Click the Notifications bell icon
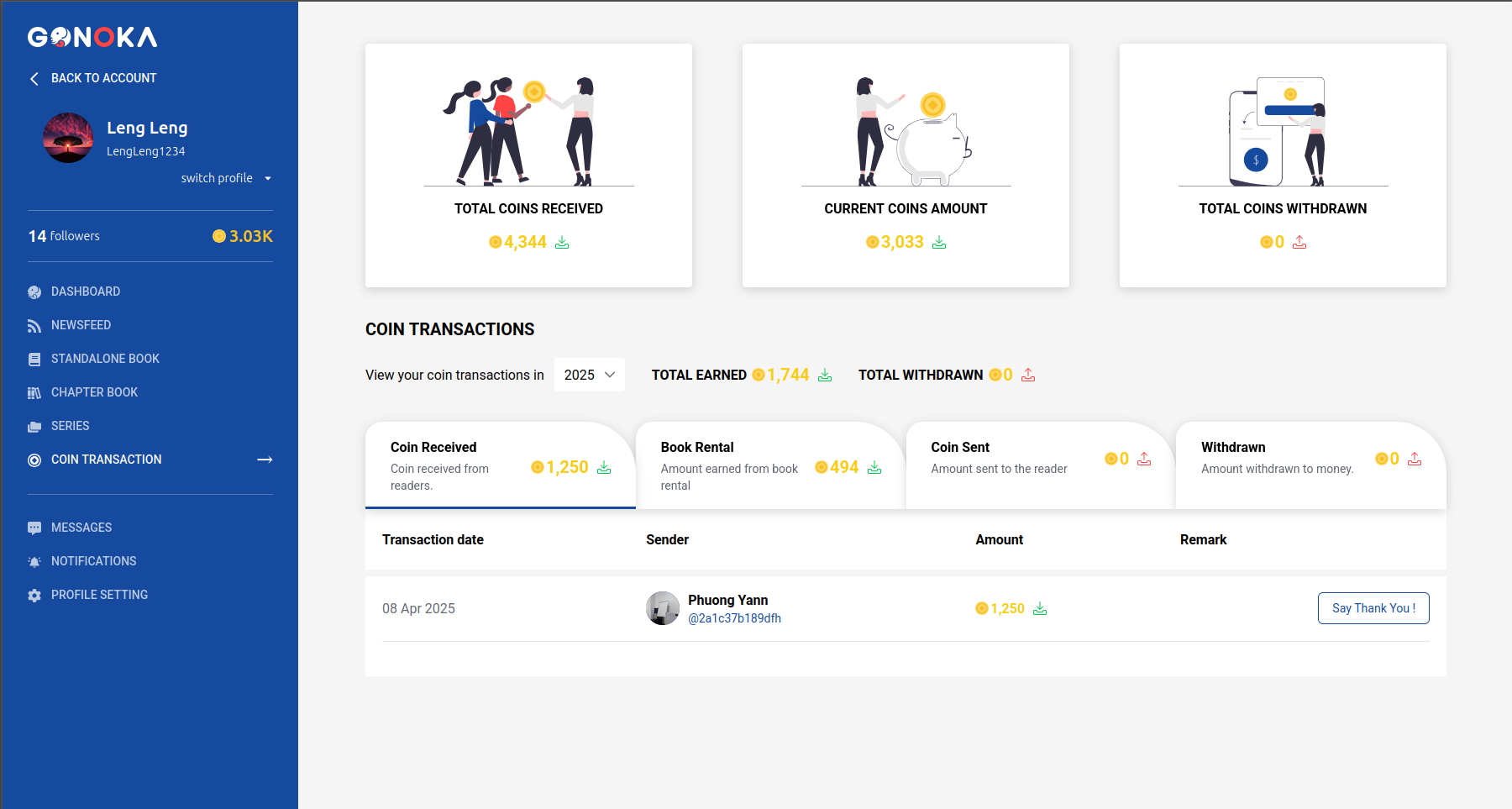This screenshot has height=809, width=1512. pos(34,562)
